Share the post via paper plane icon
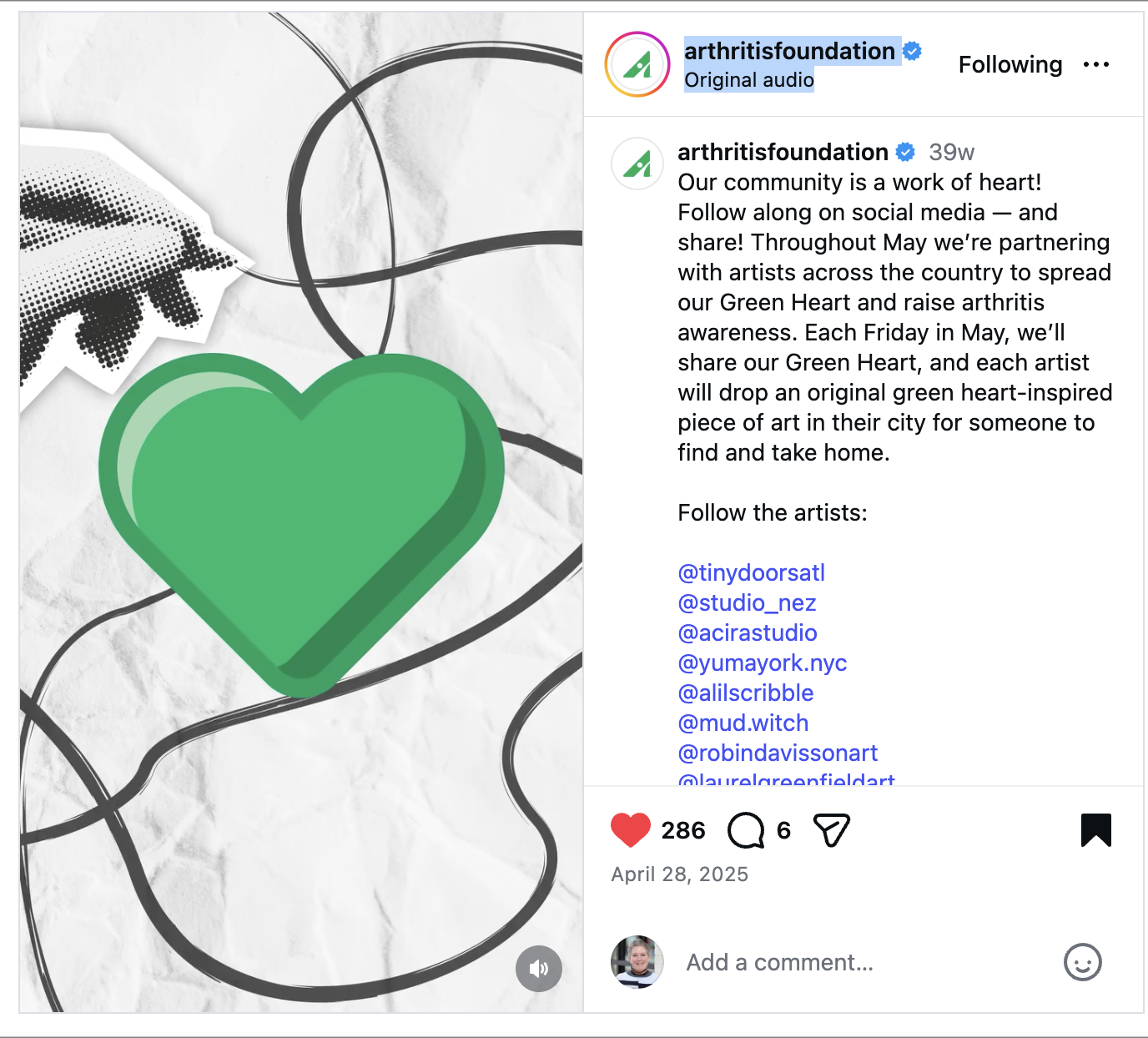1148x1038 pixels. pyautogui.click(x=832, y=829)
